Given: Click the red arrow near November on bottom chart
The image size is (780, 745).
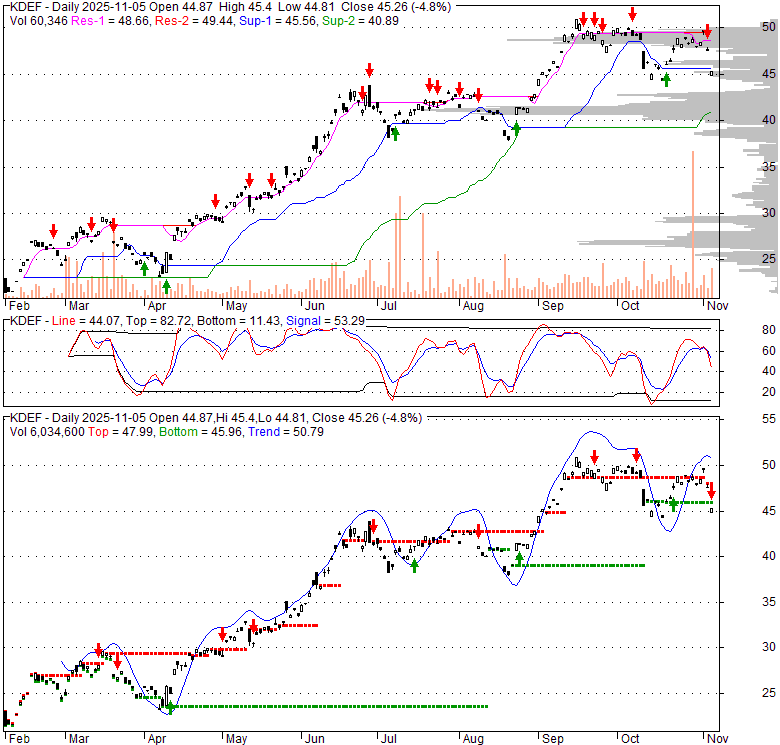Looking at the screenshot, I should 711,489.
